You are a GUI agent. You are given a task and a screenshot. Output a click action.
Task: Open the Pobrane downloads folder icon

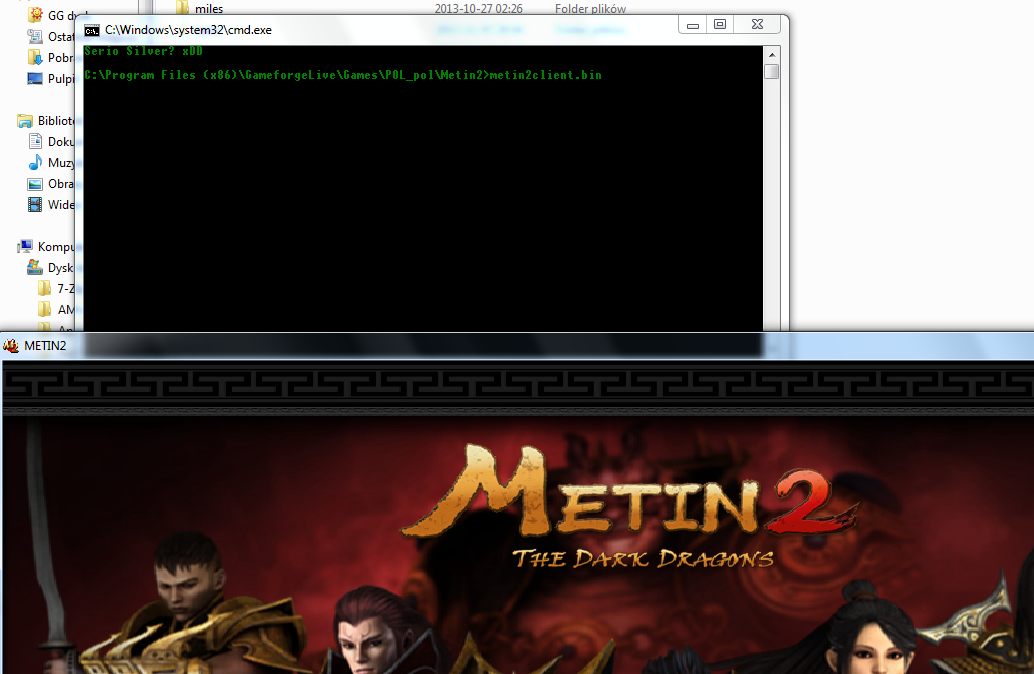[x=35, y=57]
